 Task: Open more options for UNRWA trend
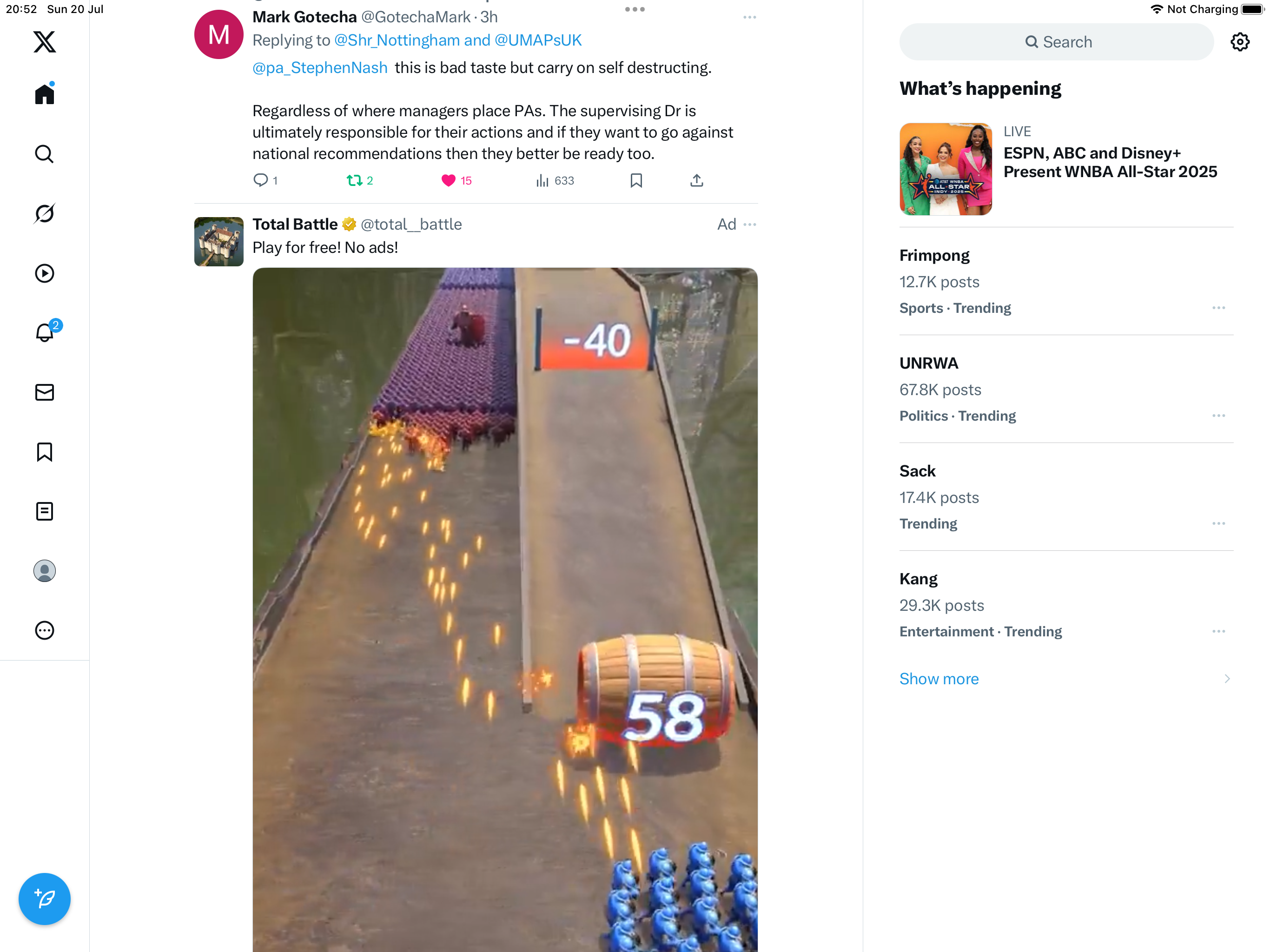coord(1218,415)
